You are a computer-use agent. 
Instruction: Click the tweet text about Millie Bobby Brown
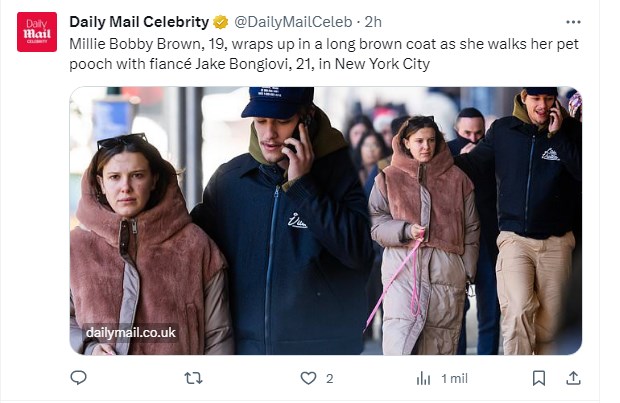click(324, 54)
